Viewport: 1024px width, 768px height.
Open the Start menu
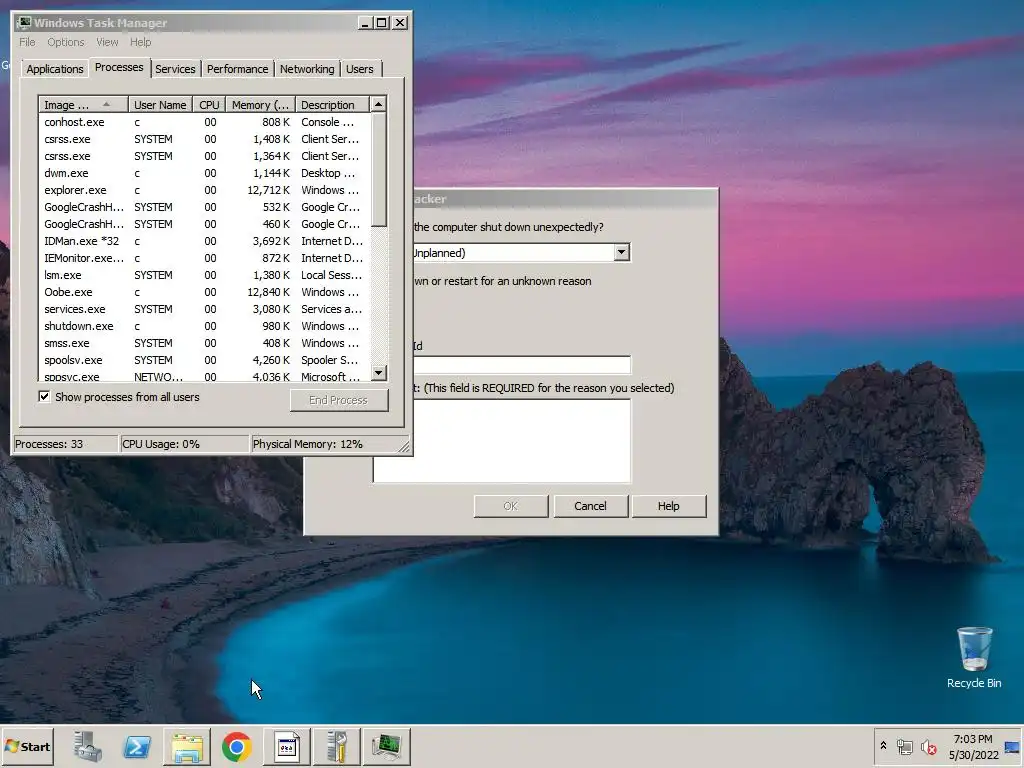point(27,746)
